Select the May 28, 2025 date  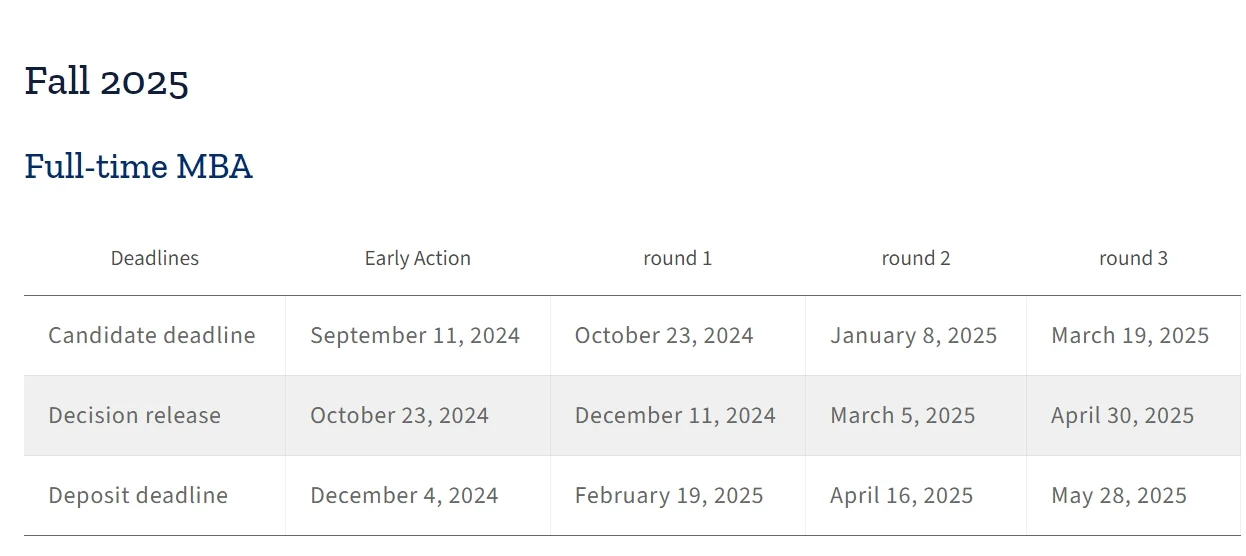(x=1119, y=495)
